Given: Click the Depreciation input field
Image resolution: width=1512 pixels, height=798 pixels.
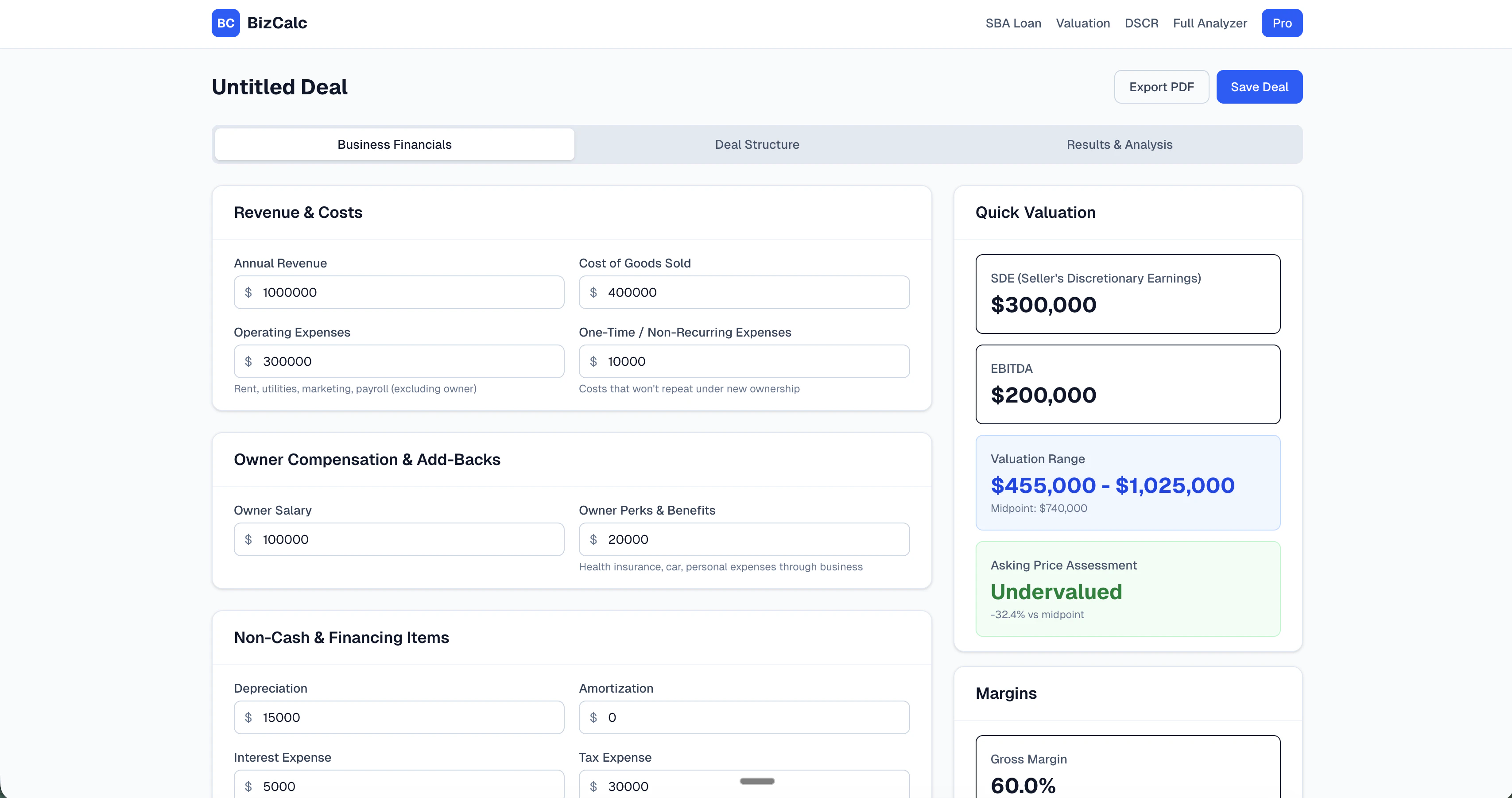Looking at the screenshot, I should [399, 717].
